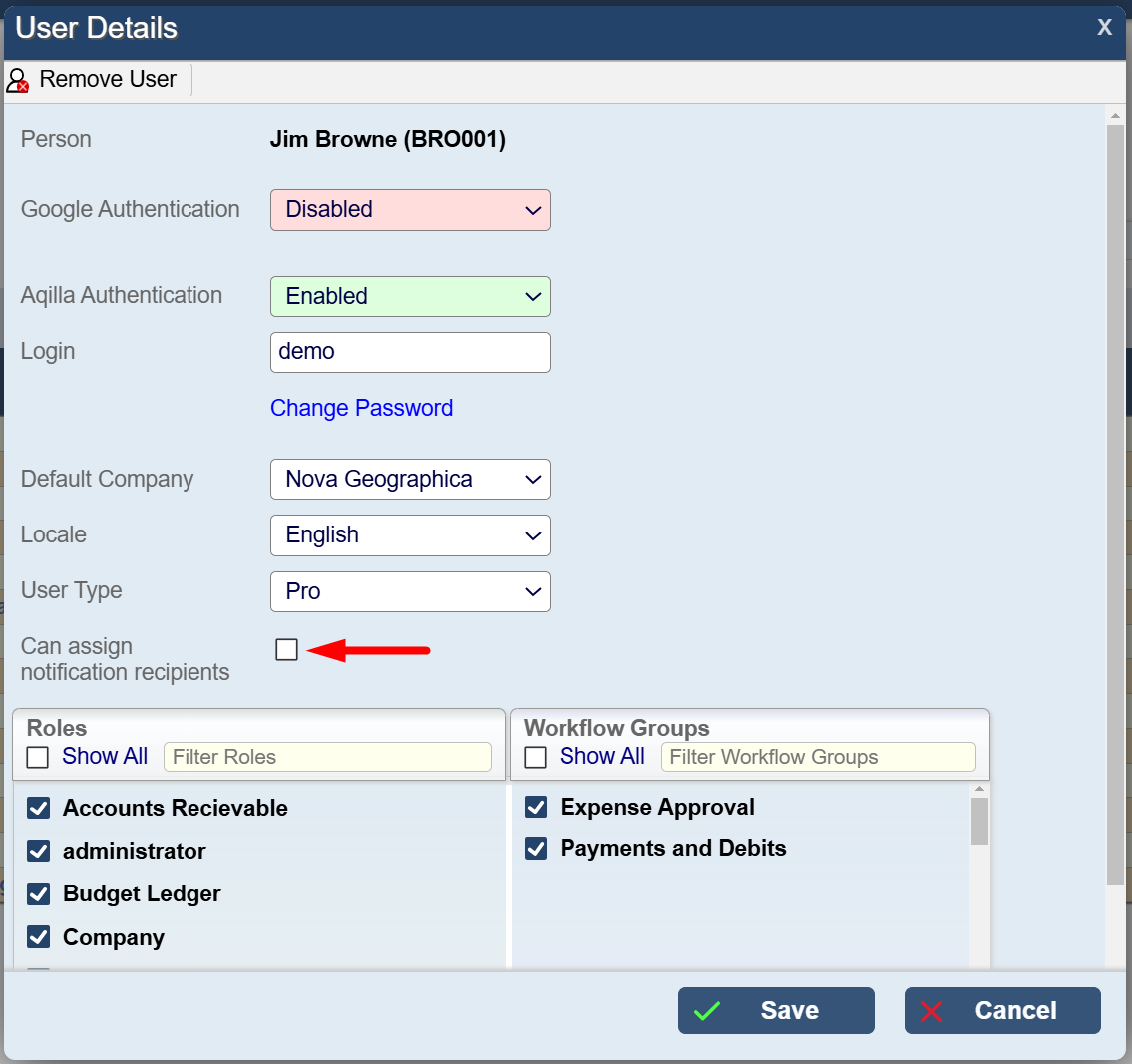Uncheck Expense Approval workflow group
The width and height of the screenshot is (1132, 1064).
536,807
